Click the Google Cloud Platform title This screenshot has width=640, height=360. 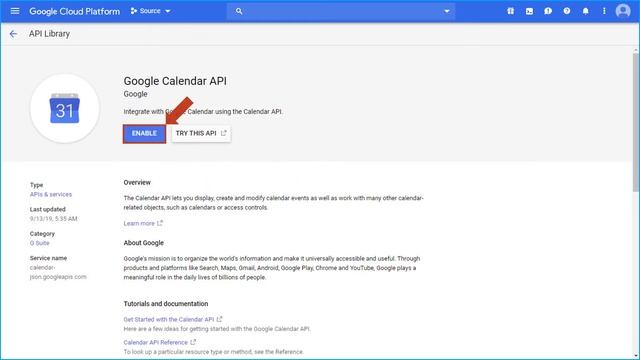point(74,11)
